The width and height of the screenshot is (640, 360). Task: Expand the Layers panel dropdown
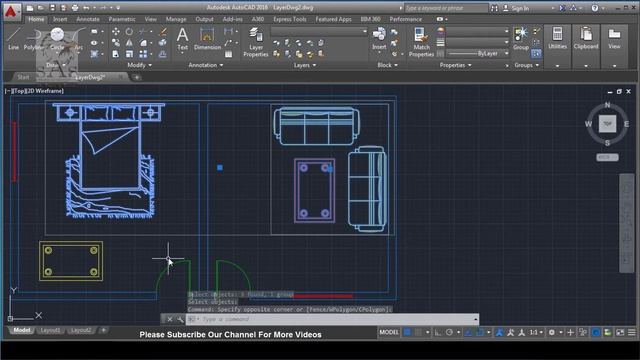pos(304,65)
